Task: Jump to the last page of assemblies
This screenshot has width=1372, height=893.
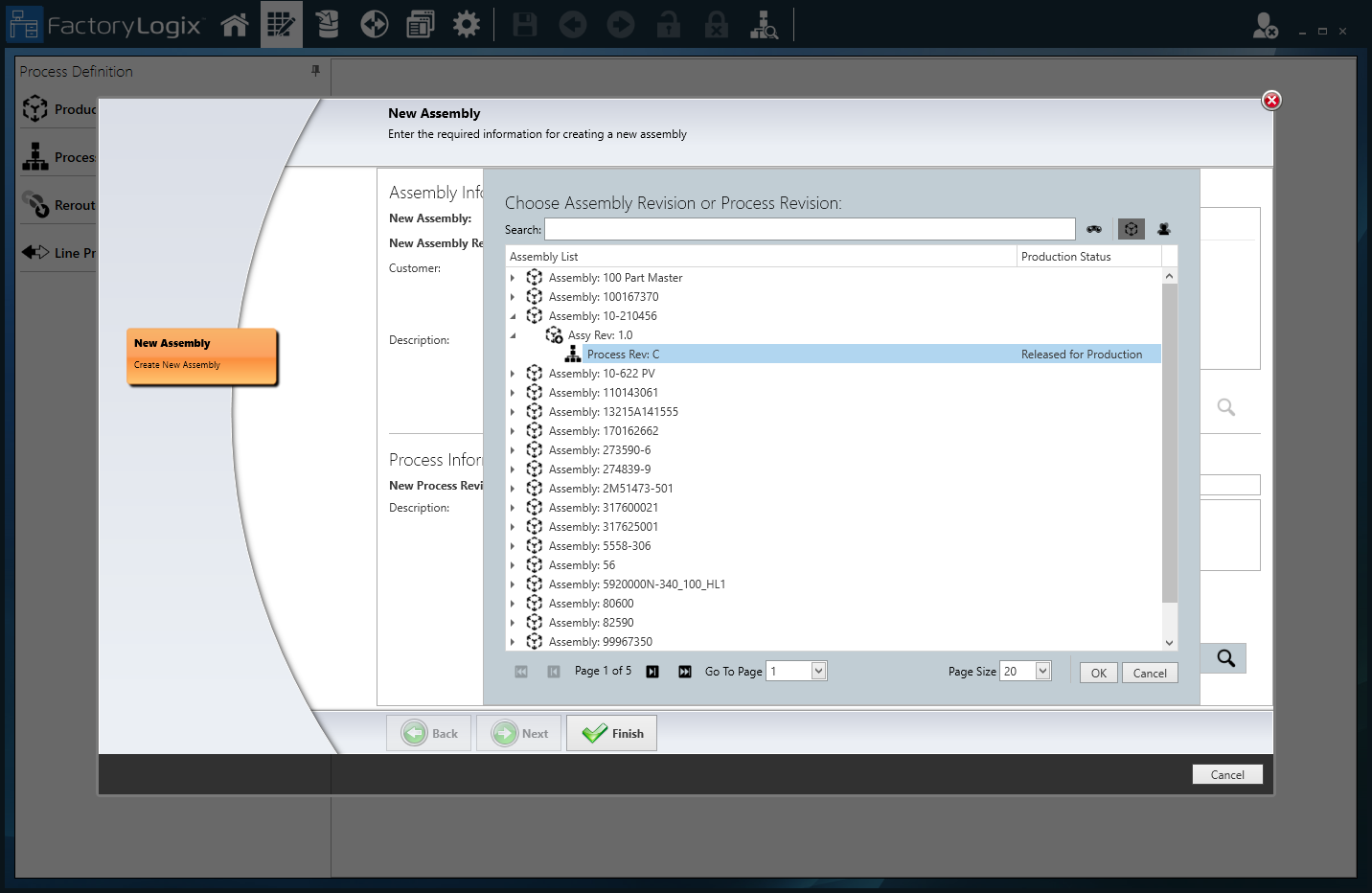Action: [x=685, y=672]
